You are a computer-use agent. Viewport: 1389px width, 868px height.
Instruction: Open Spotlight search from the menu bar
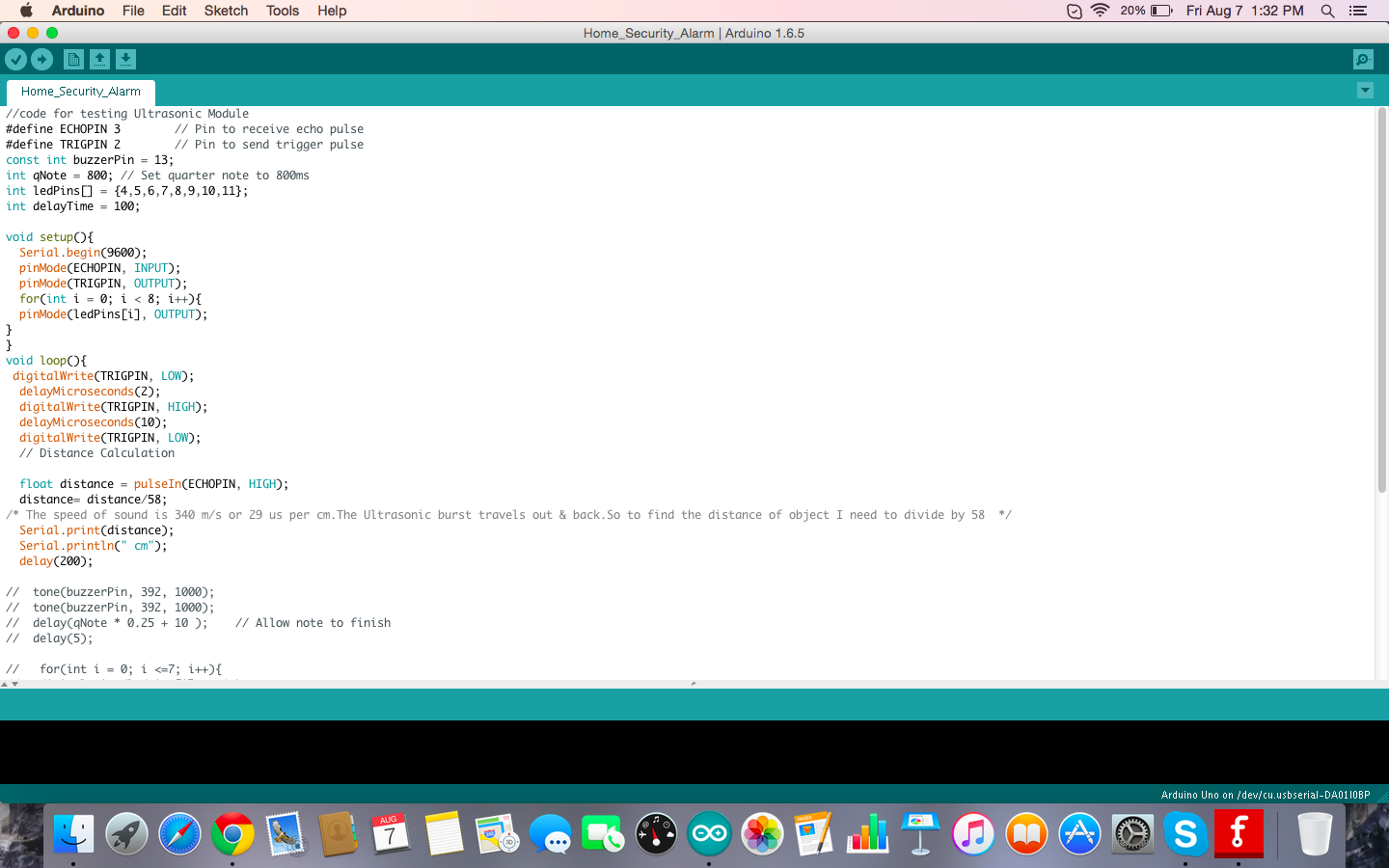[1327, 11]
